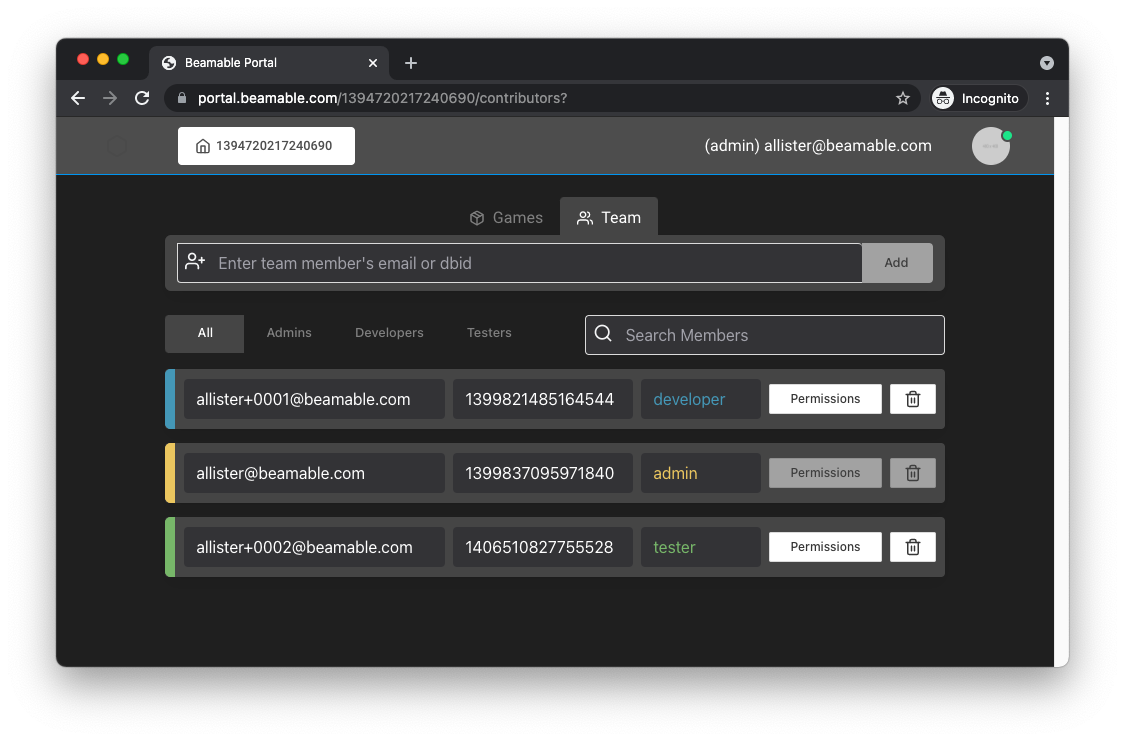Click the ID 1399837095971840
The width and height of the screenshot is (1125, 741).
tap(542, 473)
